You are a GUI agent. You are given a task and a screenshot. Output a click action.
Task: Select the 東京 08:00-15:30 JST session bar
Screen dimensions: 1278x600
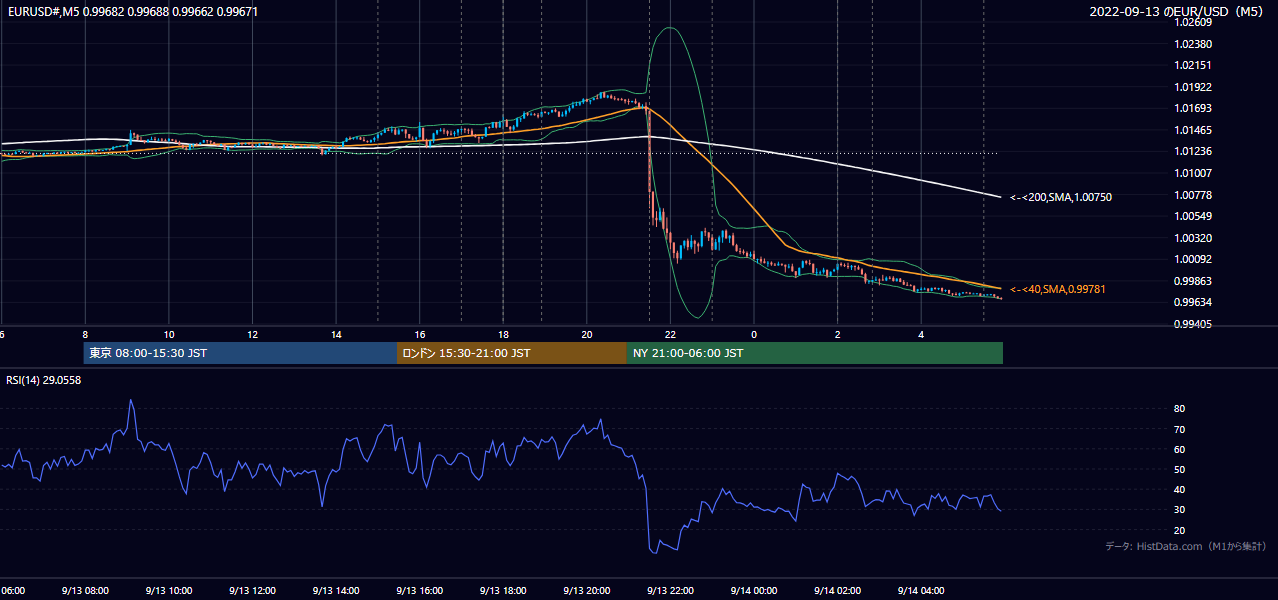(x=240, y=353)
